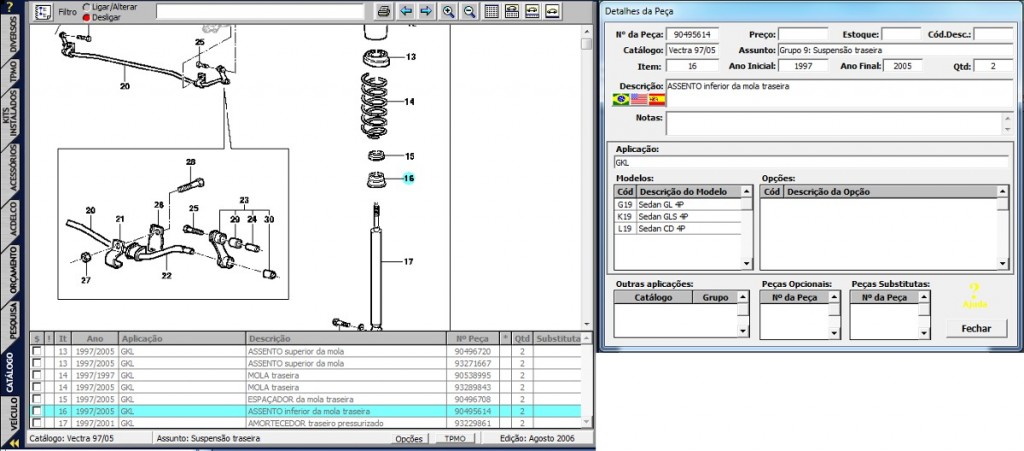
Task: Check the box for part 93289843
Action: coord(37,387)
